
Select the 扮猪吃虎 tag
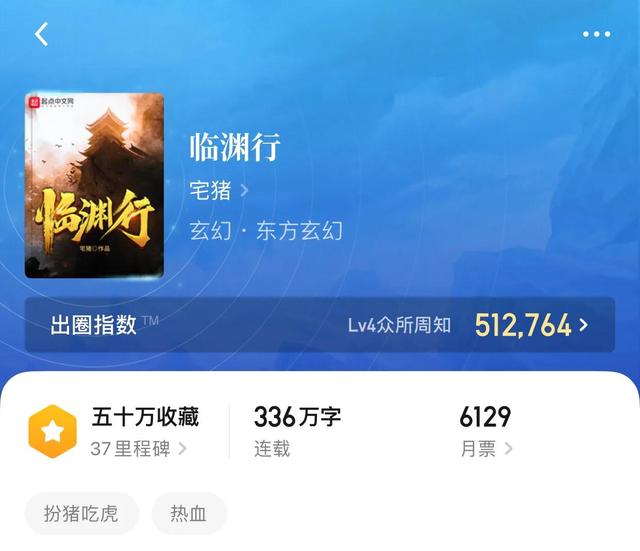(x=82, y=513)
